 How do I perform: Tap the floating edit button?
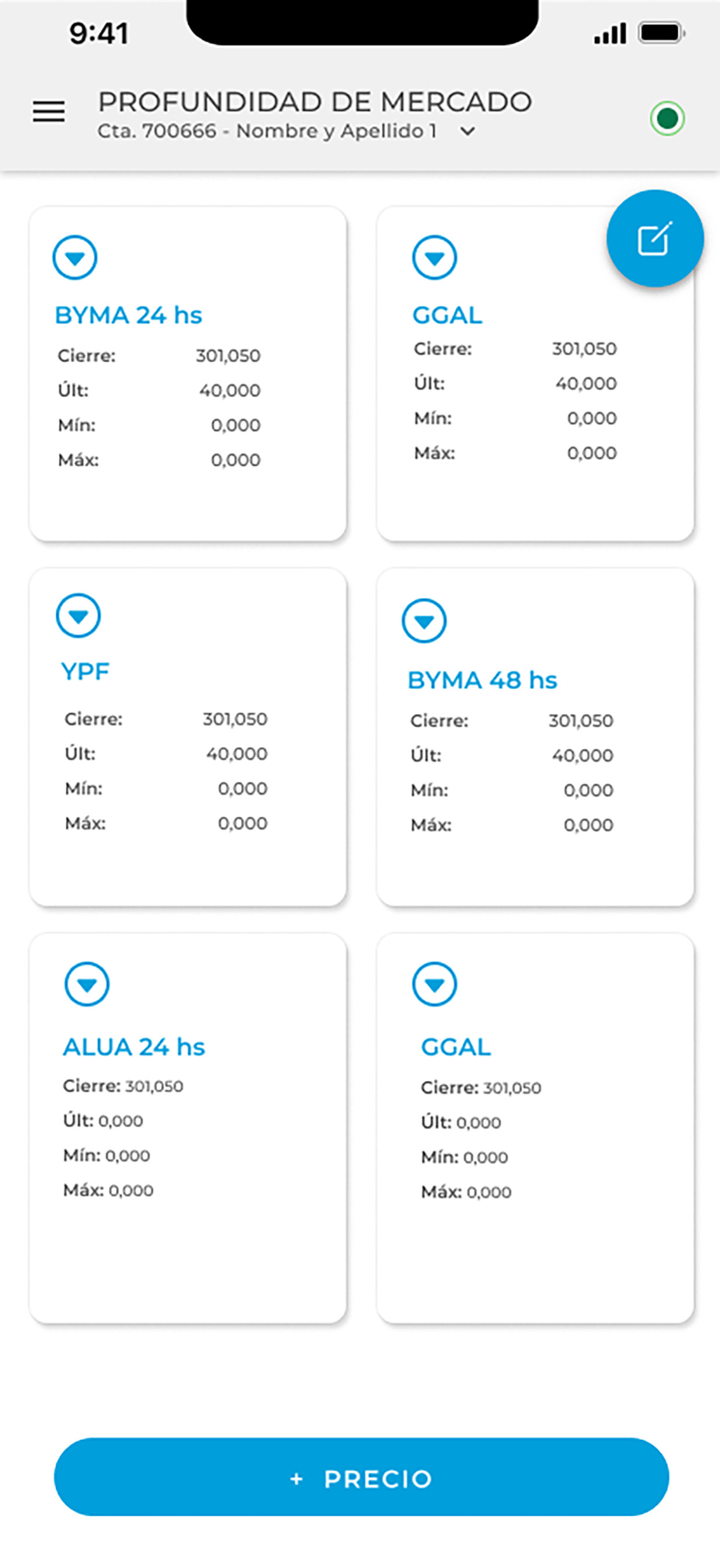click(x=655, y=239)
